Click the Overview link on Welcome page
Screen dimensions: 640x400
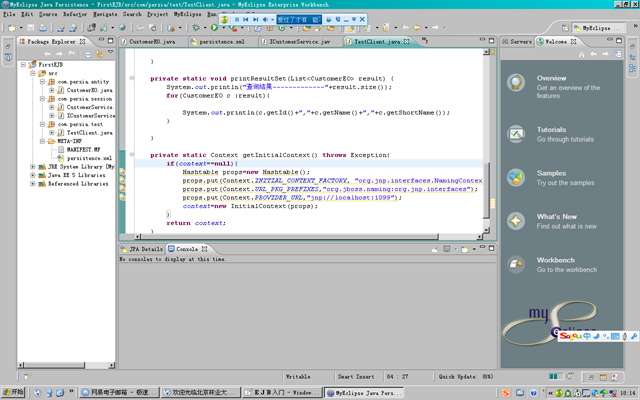click(x=551, y=78)
